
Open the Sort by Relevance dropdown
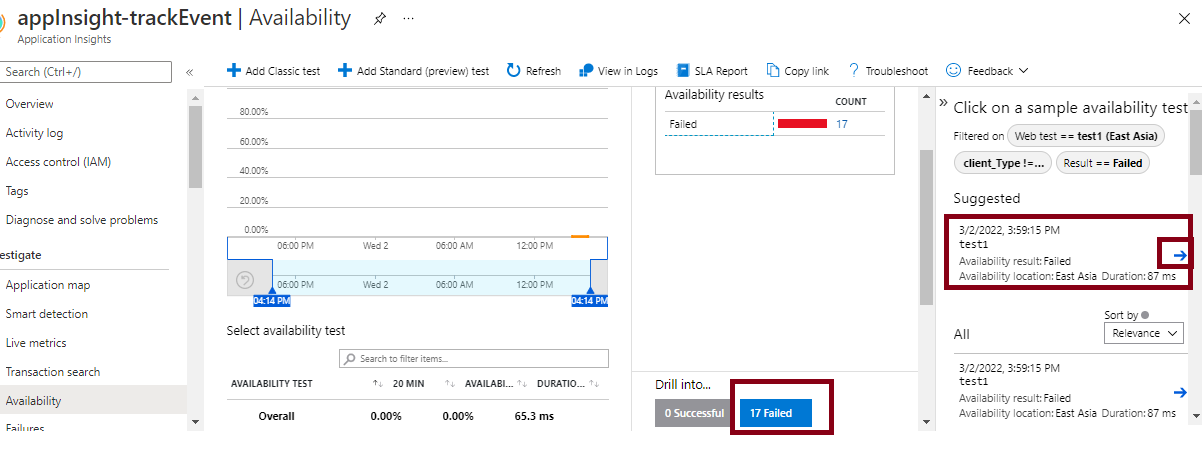pyautogui.click(x=1144, y=333)
